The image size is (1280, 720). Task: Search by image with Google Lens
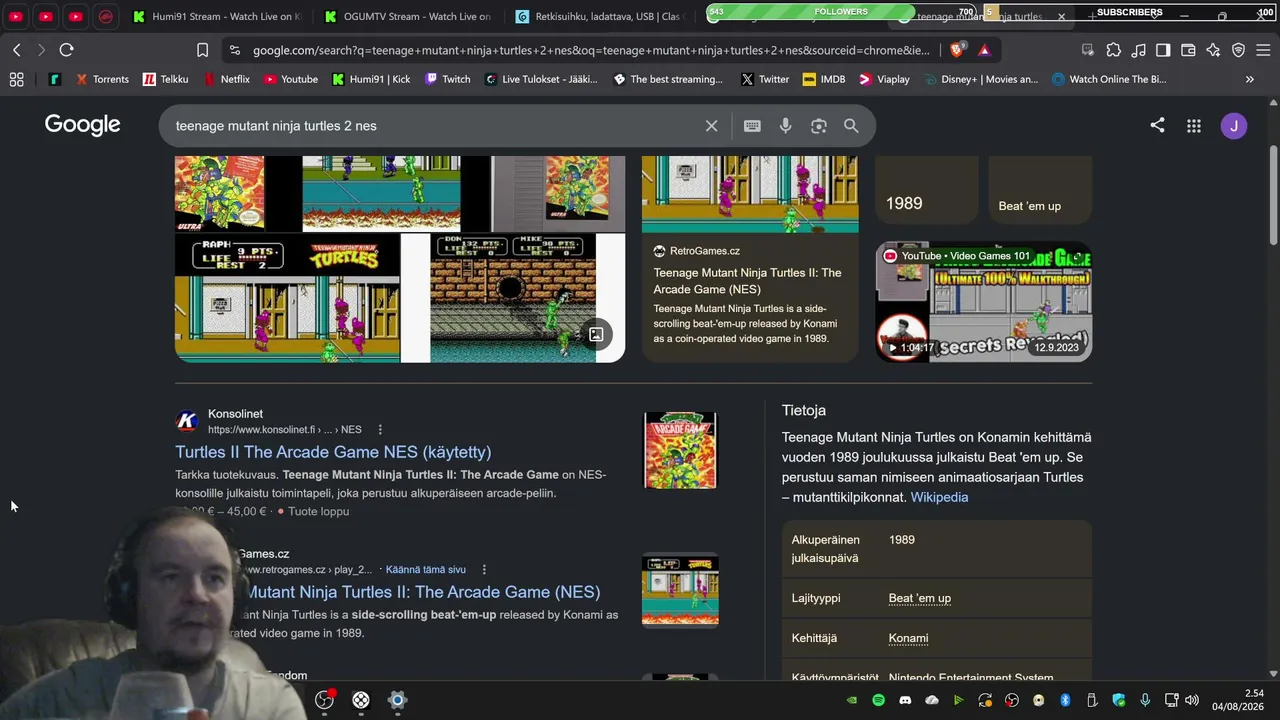(819, 126)
